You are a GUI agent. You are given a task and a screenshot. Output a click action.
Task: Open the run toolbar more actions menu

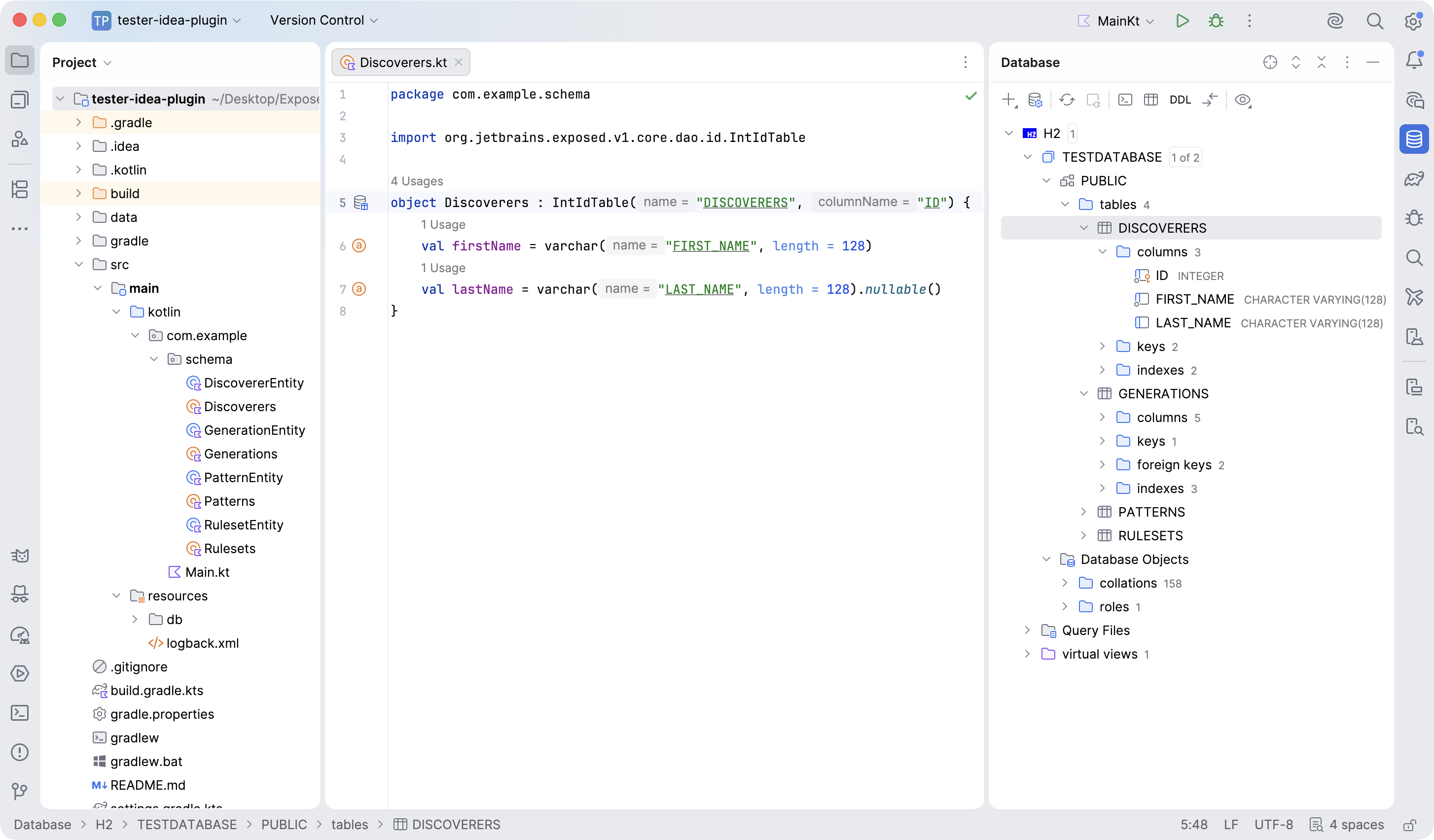1250,21
